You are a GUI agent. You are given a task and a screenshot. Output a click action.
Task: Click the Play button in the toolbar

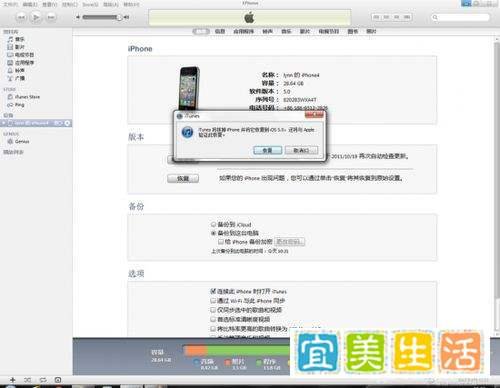coord(36,17)
